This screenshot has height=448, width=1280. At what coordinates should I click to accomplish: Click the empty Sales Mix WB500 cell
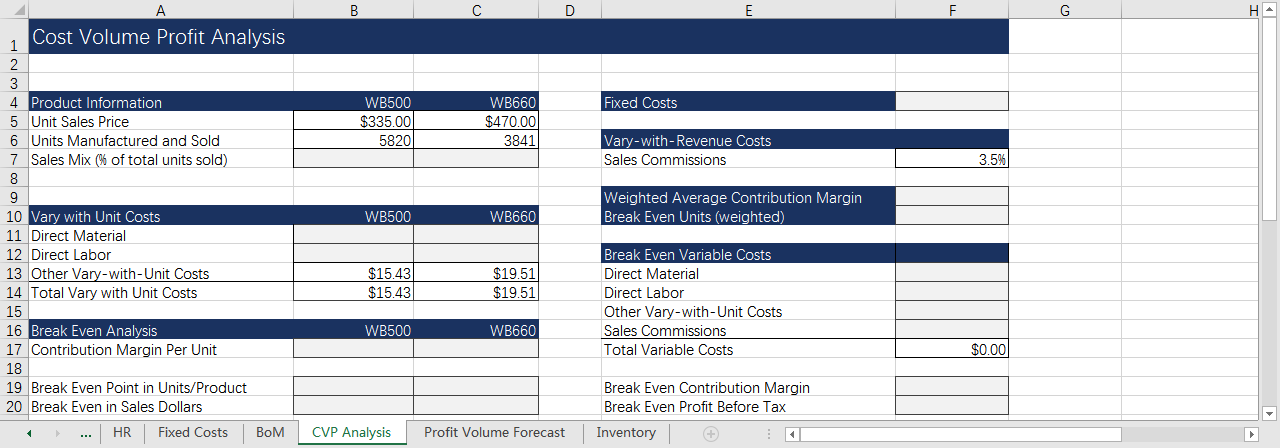tap(353, 159)
